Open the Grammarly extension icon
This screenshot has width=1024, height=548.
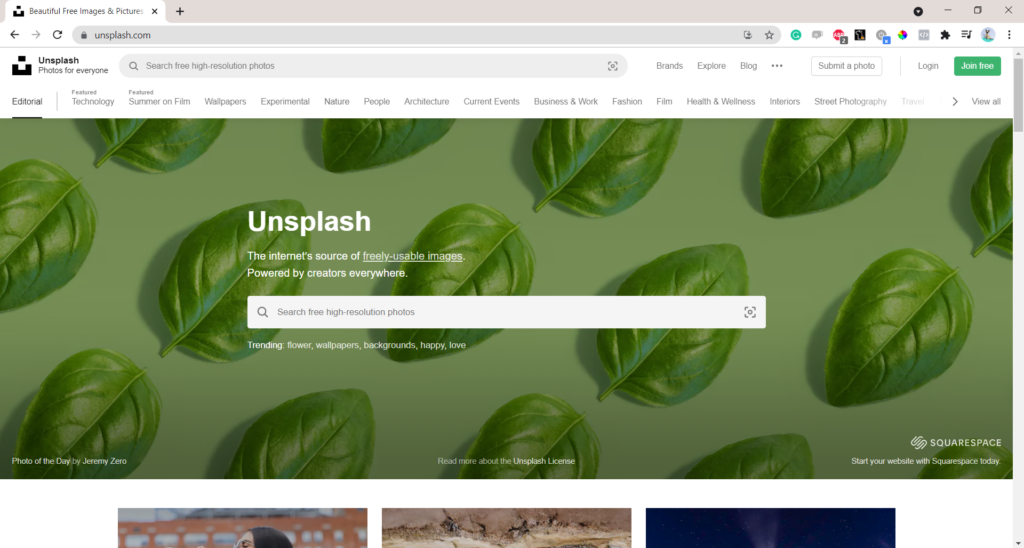coord(795,35)
